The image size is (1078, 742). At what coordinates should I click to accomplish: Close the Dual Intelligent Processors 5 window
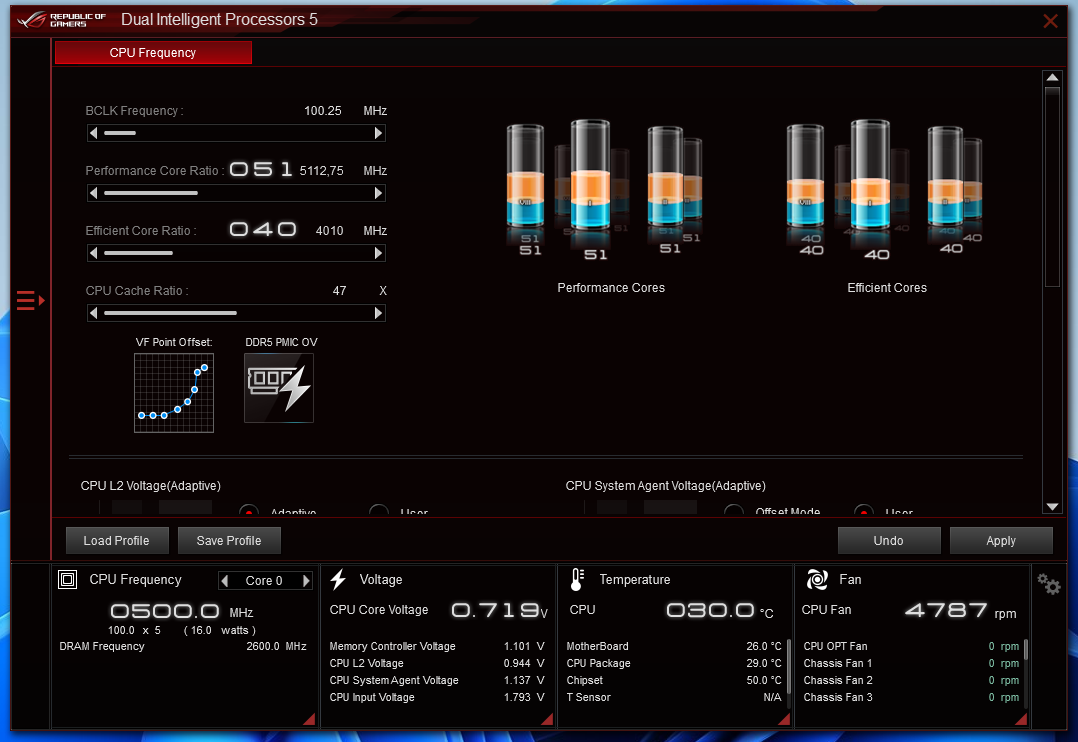click(1050, 21)
